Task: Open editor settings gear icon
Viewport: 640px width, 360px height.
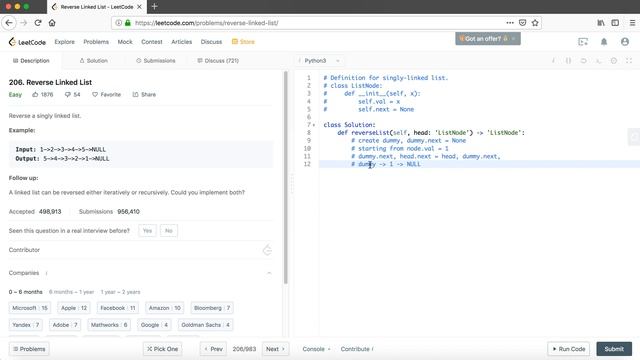Action: pyautogui.click(x=614, y=61)
